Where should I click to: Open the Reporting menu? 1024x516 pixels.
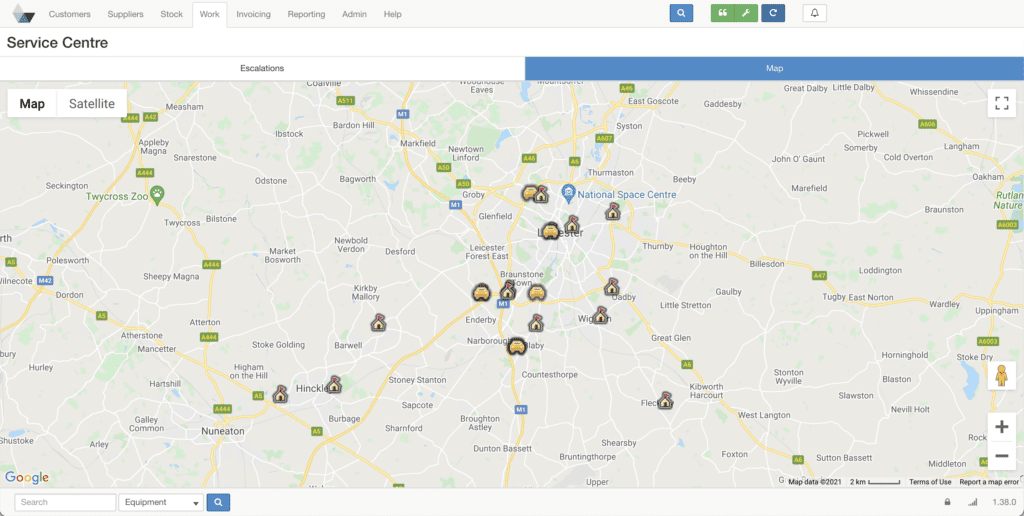click(306, 14)
